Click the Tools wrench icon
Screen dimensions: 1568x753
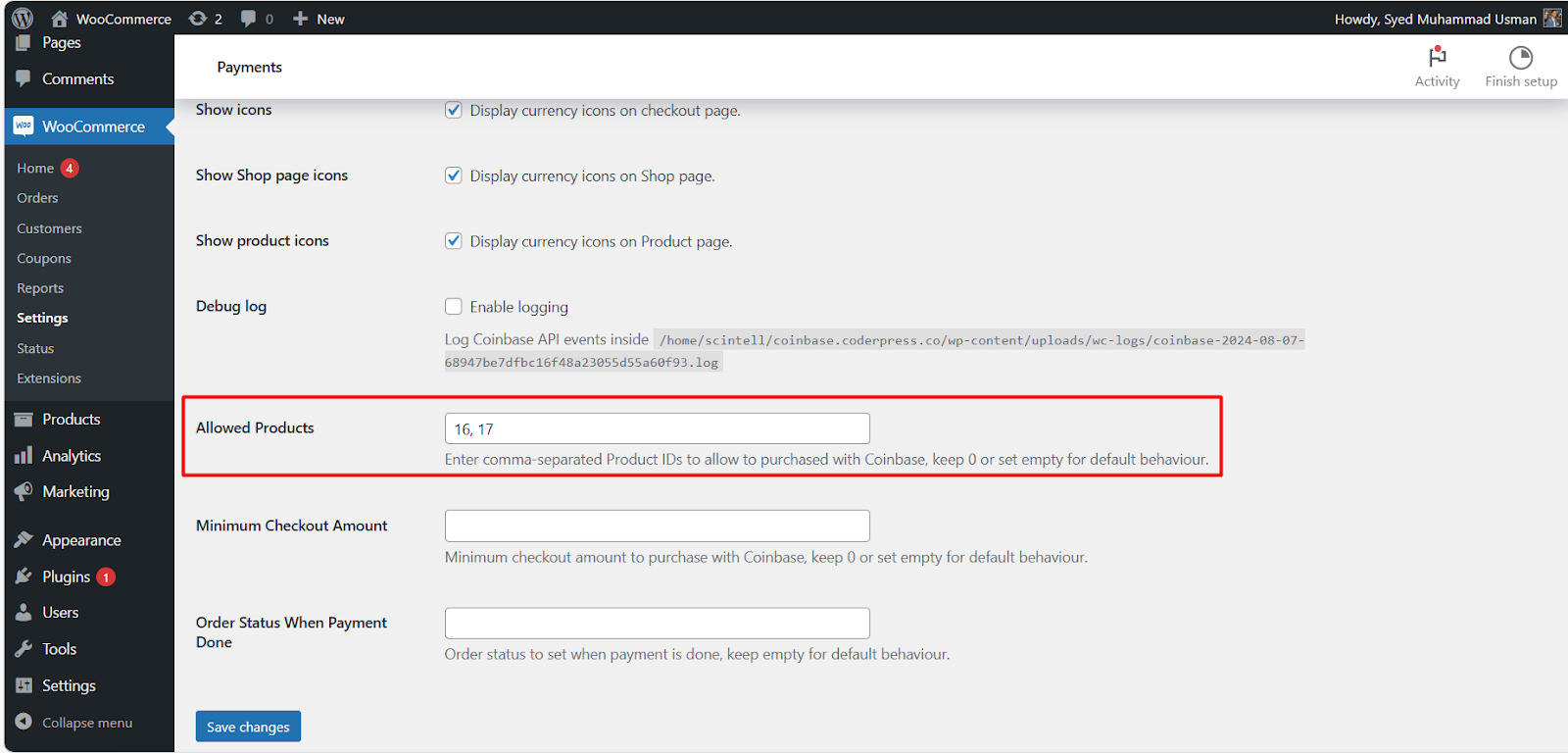point(24,649)
